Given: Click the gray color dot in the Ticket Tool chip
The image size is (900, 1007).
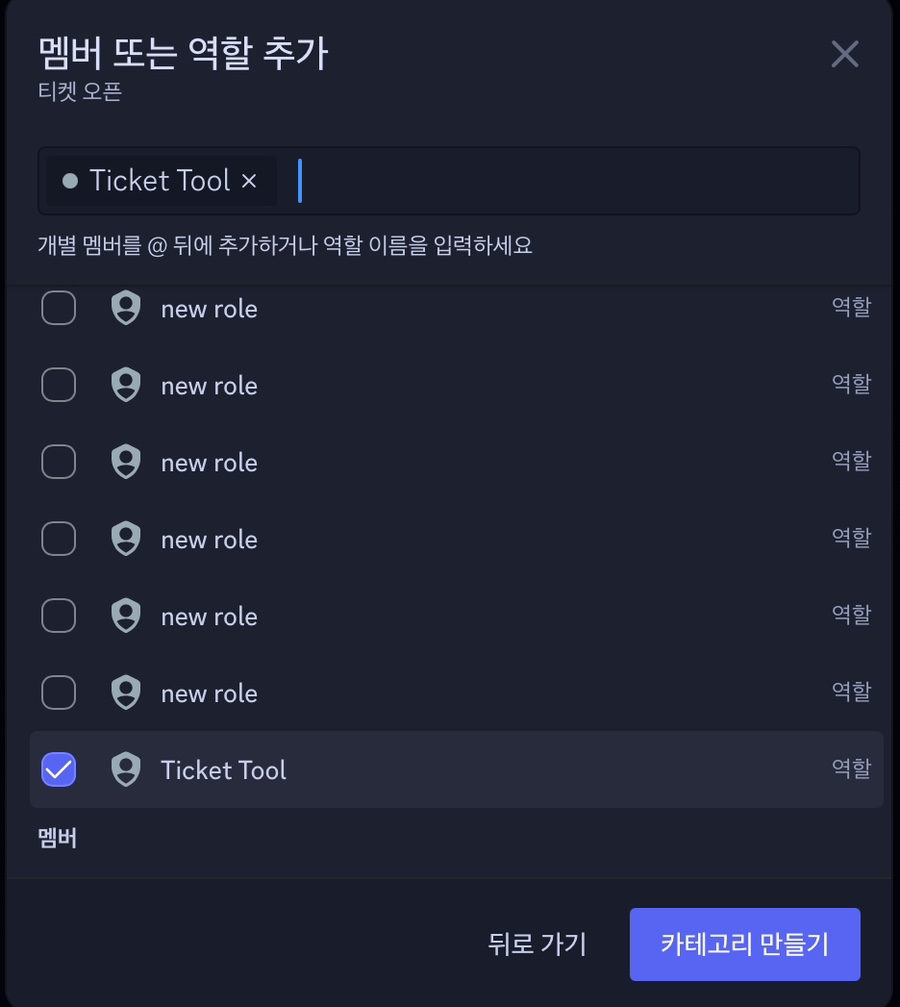Looking at the screenshot, I should [x=70, y=181].
